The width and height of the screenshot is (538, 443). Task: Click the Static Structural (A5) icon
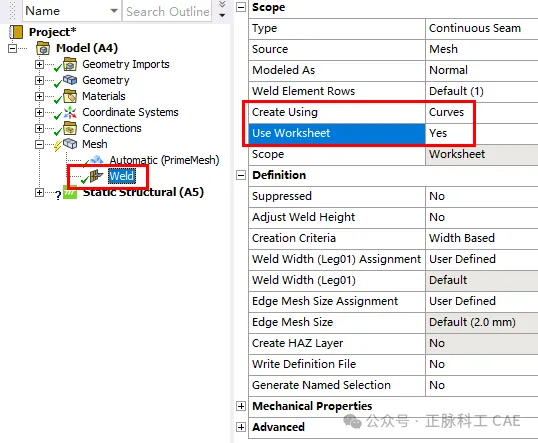click(70, 193)
